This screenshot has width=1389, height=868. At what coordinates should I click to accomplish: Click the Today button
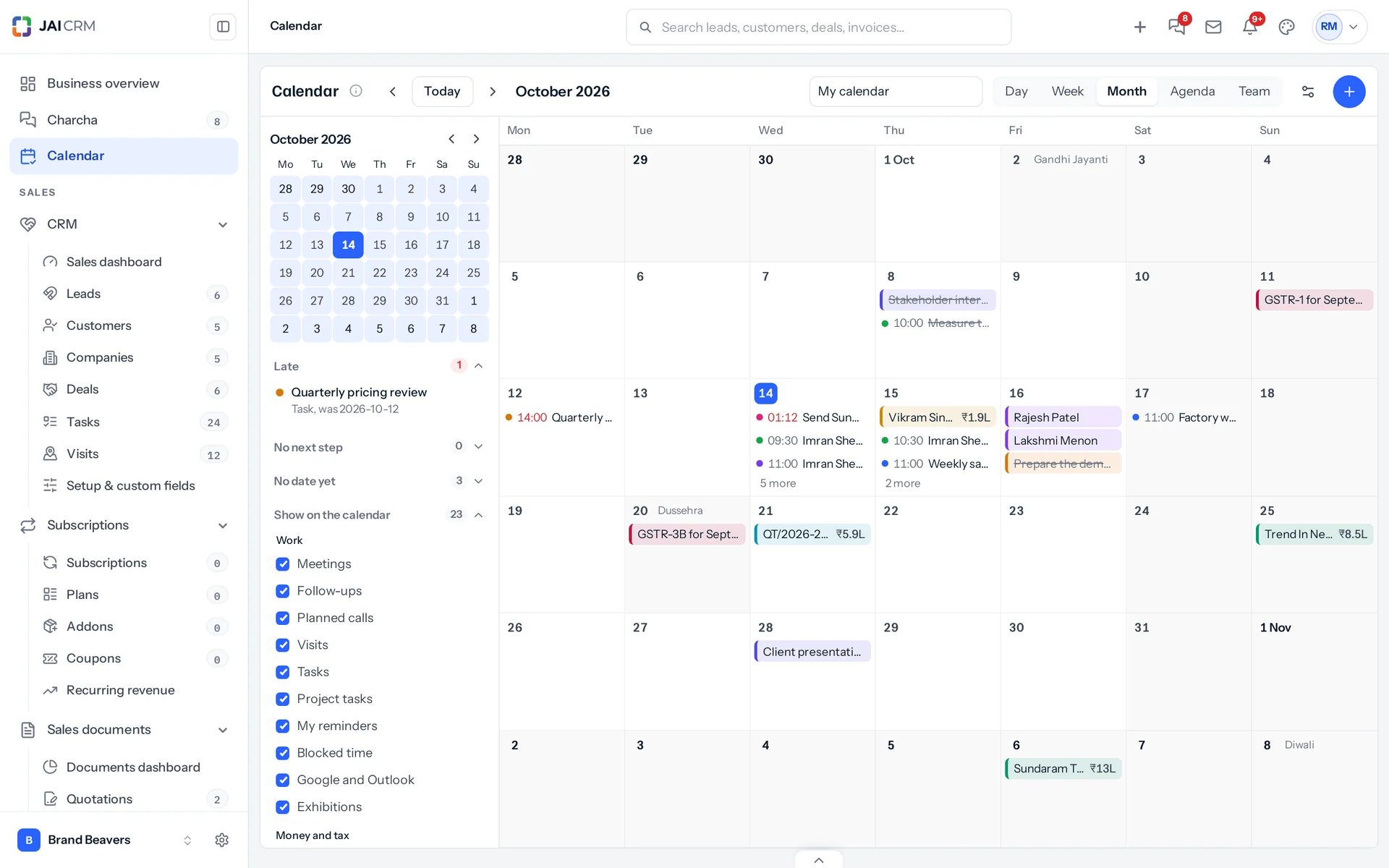[442, 91]
